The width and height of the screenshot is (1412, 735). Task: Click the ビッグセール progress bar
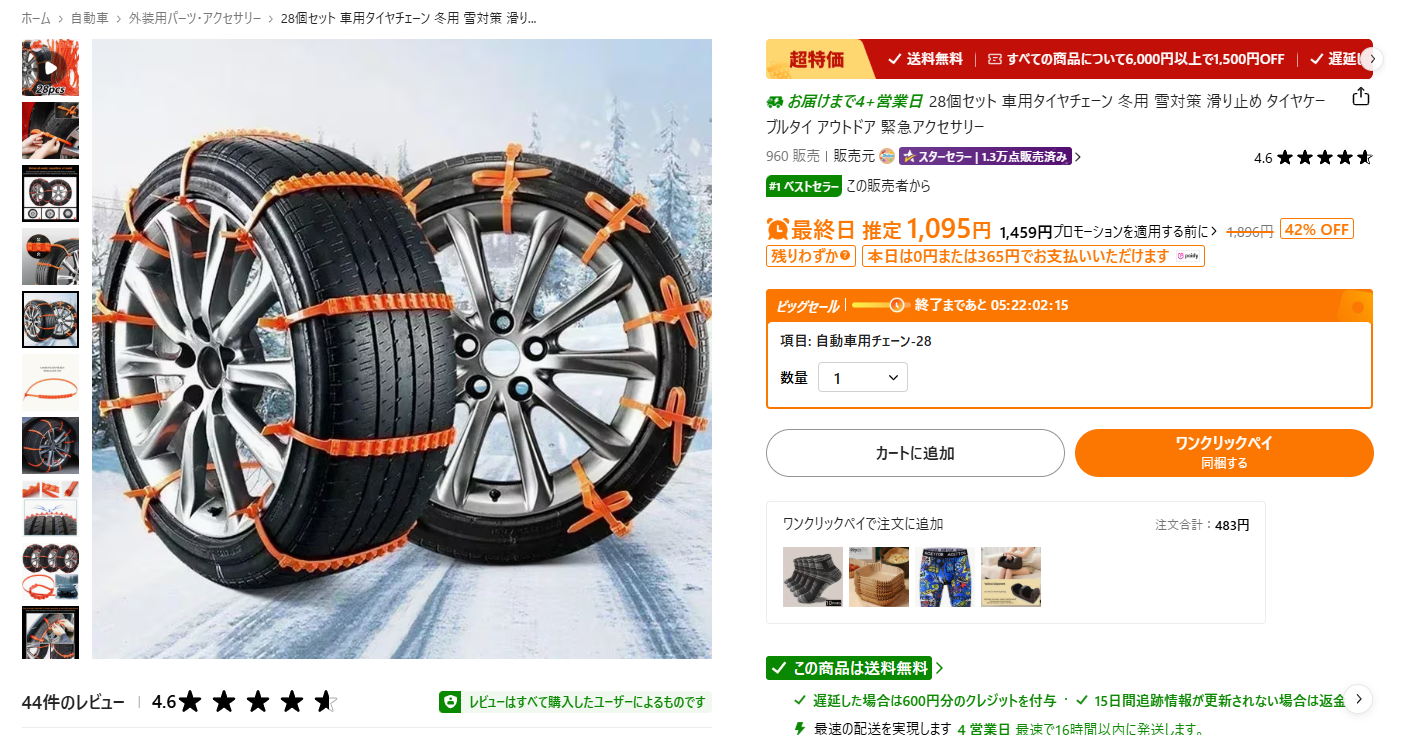coord(878,305)
